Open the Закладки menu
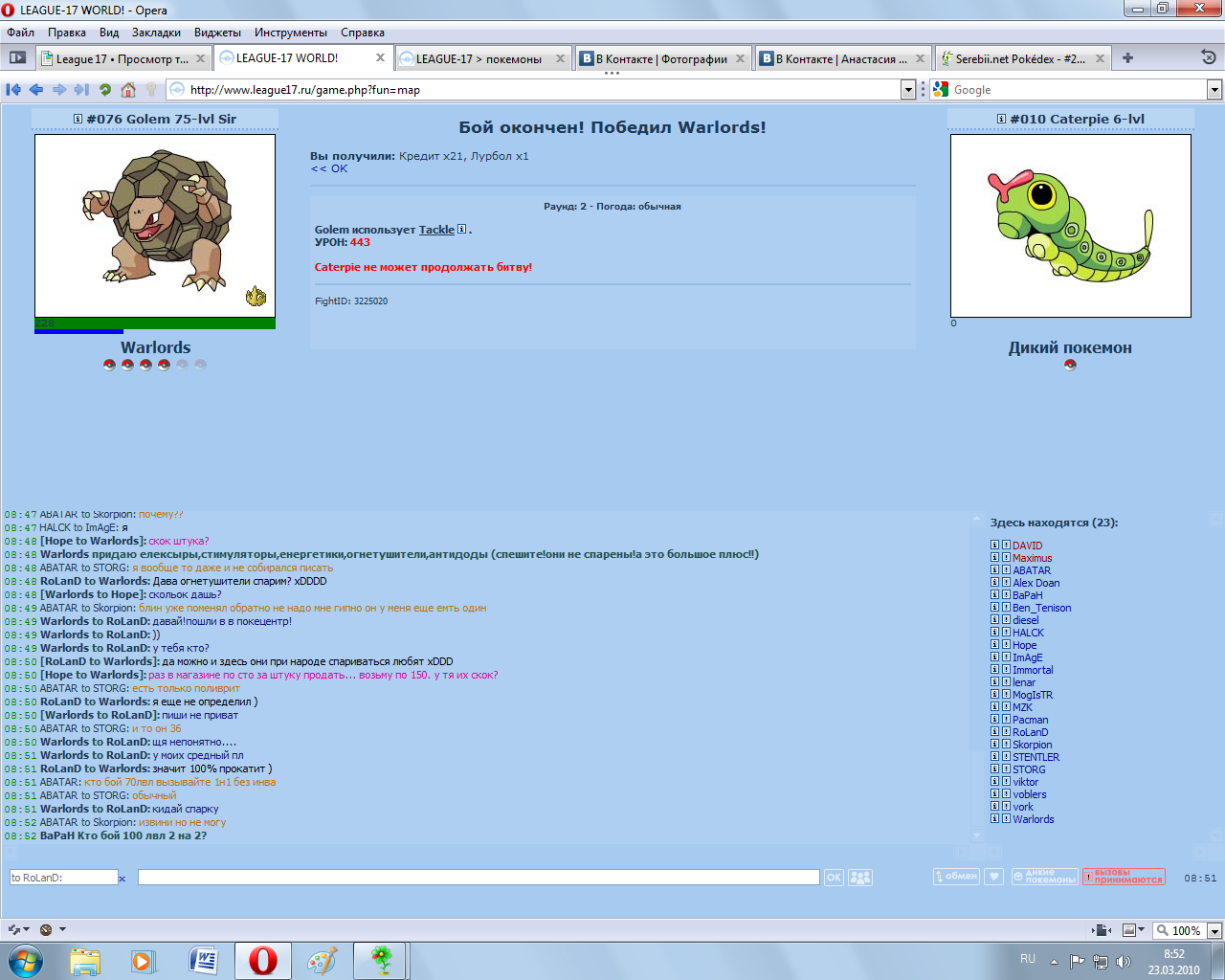This screenshot has width=1225, height=980. point(156,32)
